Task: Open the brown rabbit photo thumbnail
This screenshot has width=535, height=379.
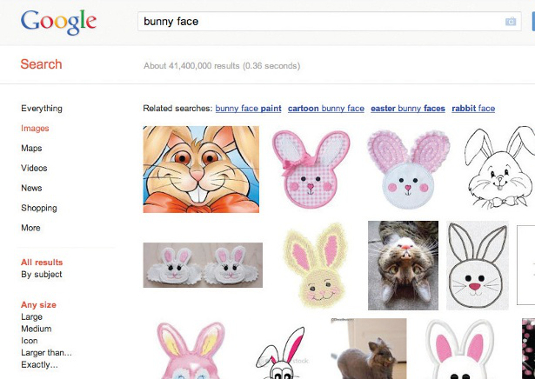Action: pos(368,349)
